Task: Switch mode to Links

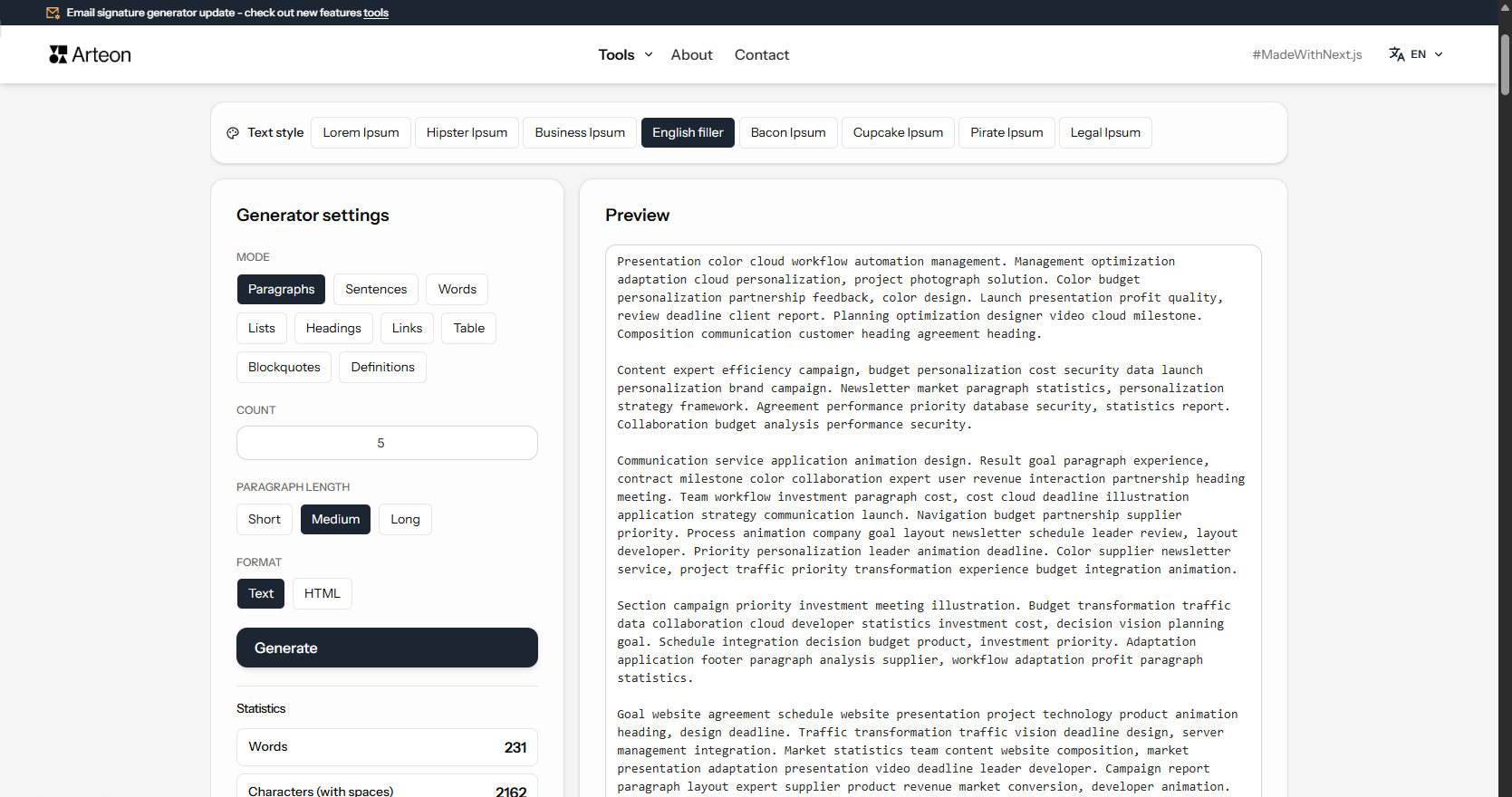Action: [x=407, y=328]
